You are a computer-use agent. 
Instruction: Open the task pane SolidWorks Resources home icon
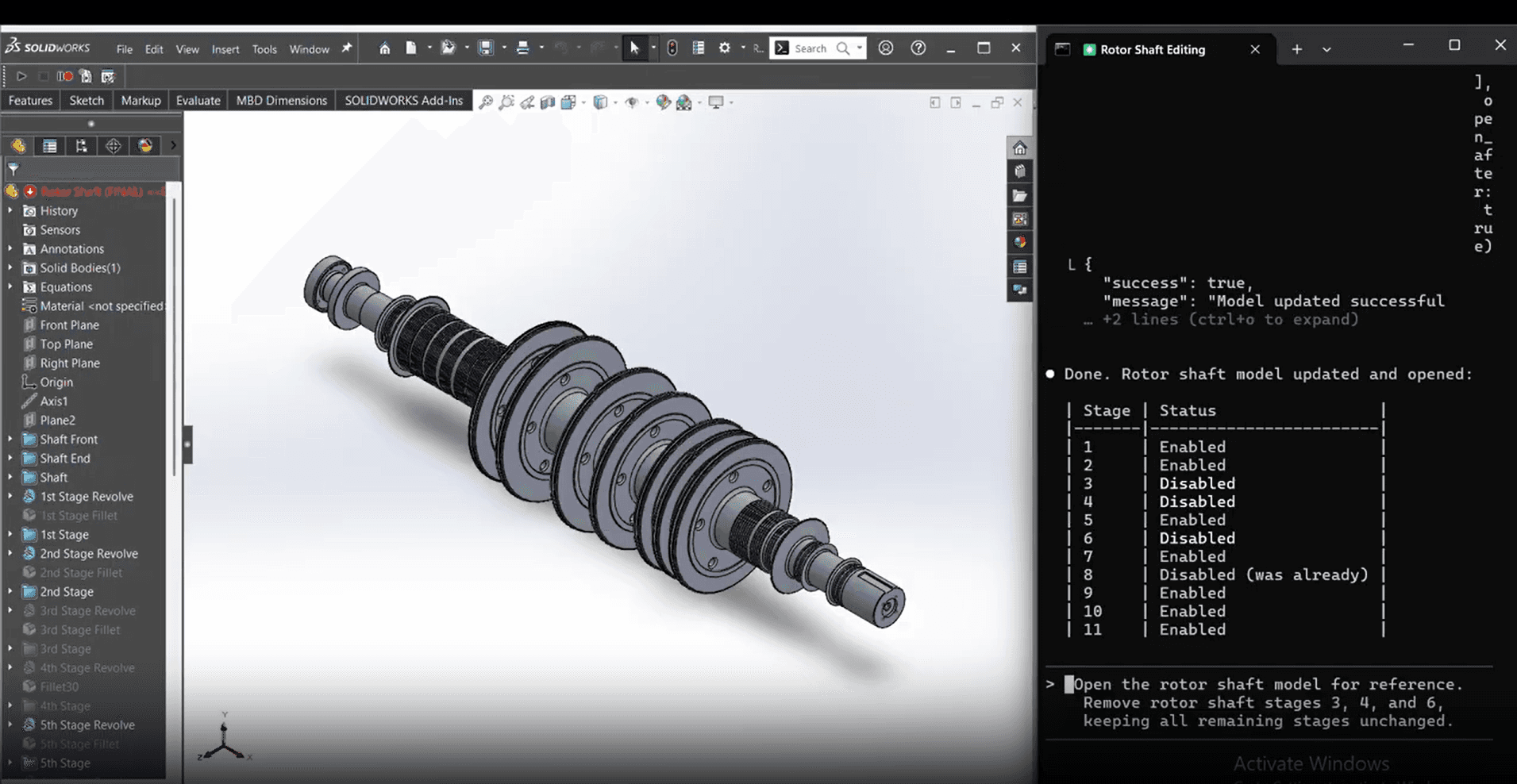(1020, 148)
